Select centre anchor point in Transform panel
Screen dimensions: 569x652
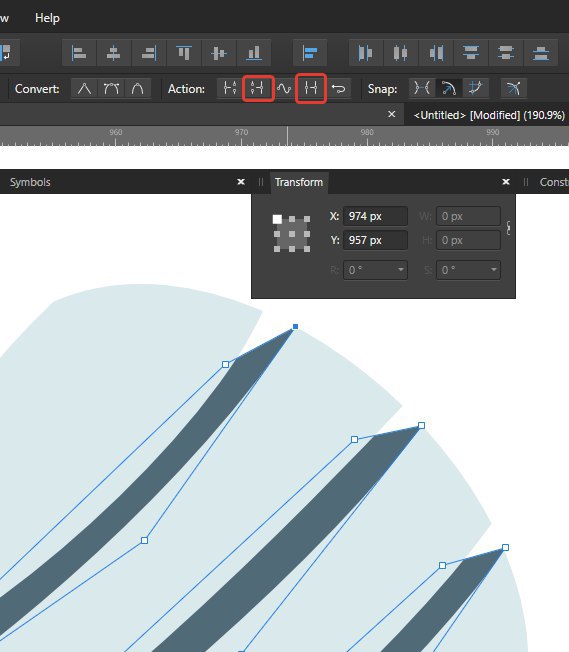point(292,234)
